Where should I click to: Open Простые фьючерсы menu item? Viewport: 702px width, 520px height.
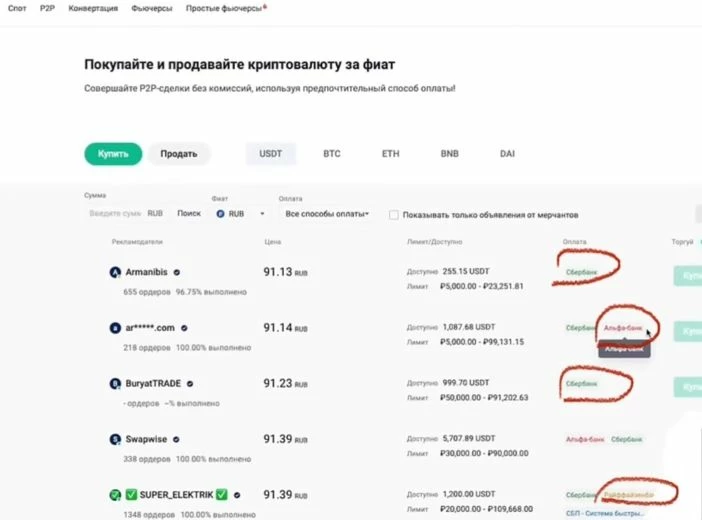(224, 8)
